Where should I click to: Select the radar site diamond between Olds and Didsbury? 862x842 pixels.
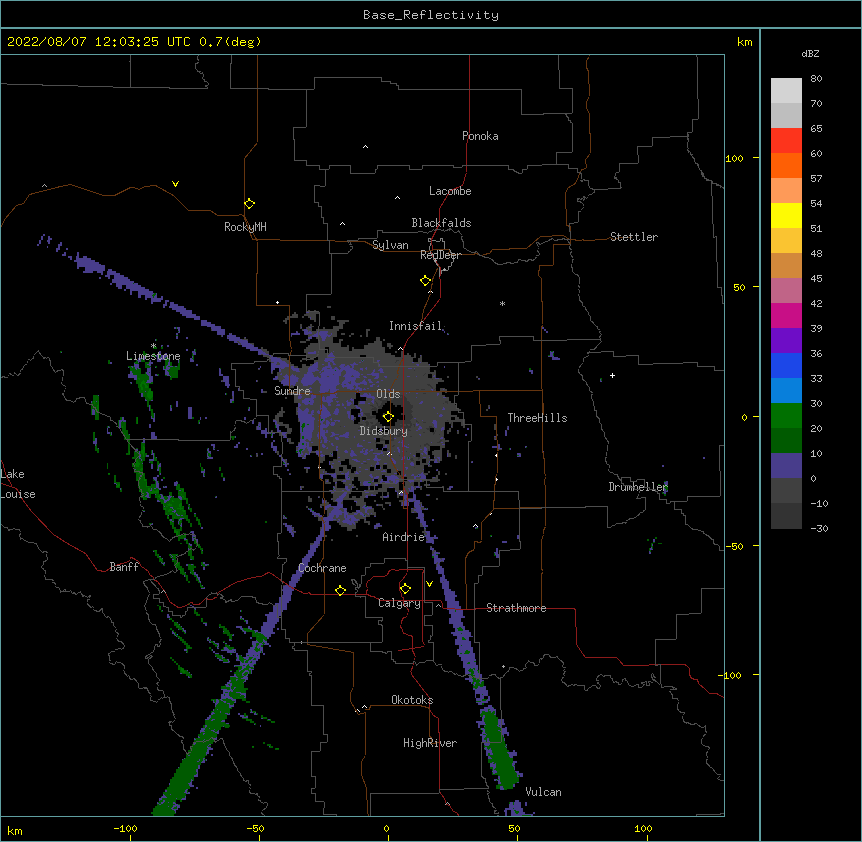point(388,416)
